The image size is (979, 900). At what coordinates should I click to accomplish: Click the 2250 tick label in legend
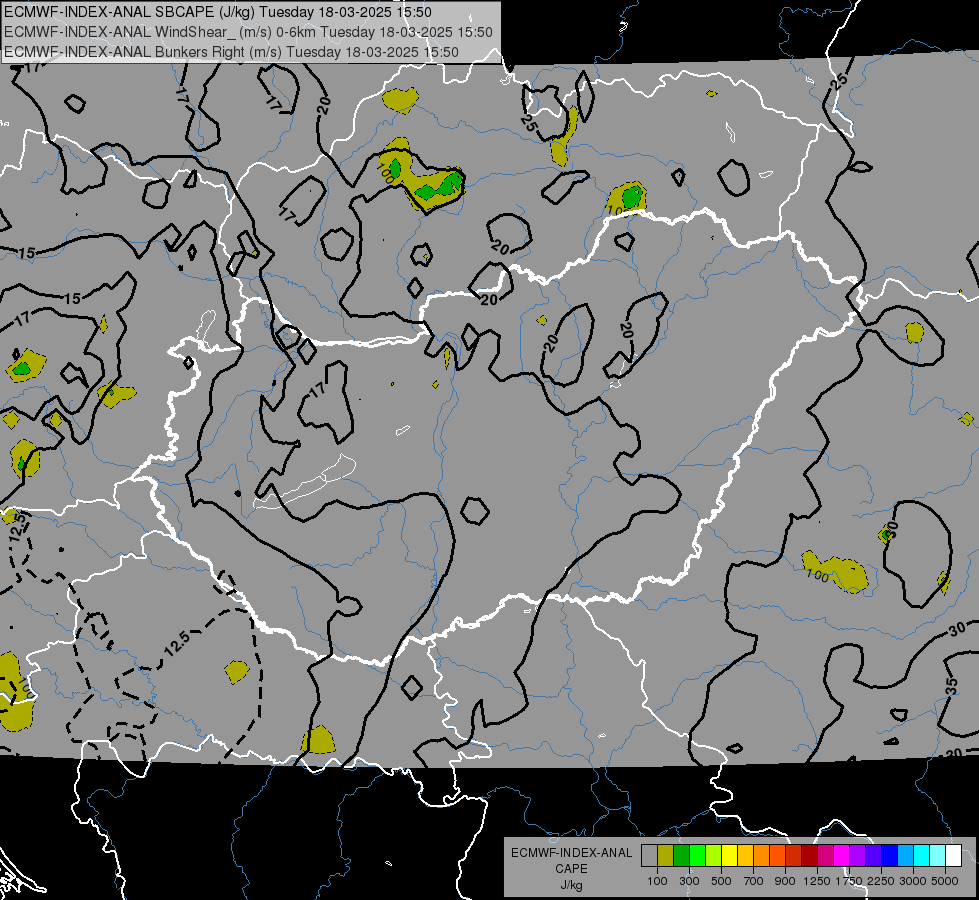pos(881,881)
